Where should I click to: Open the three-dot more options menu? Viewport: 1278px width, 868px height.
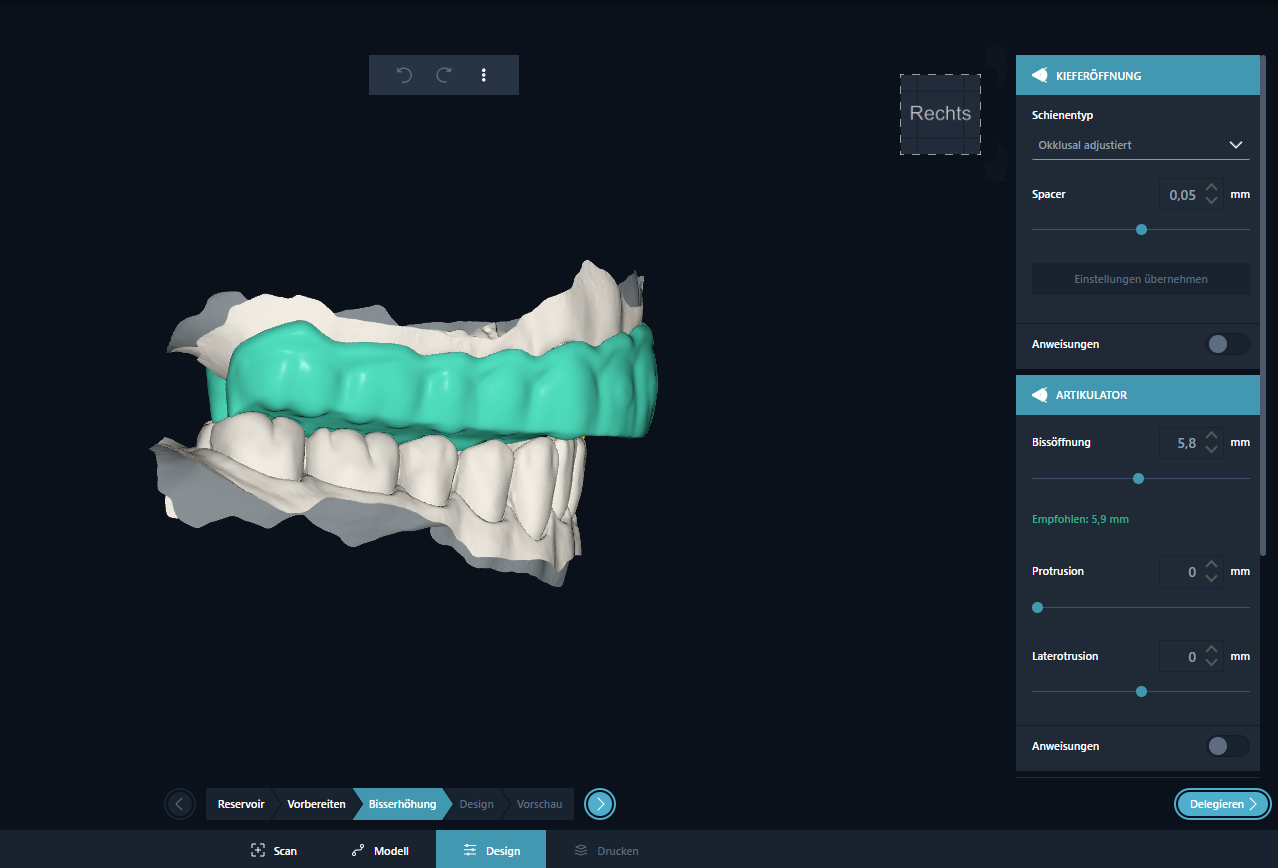[484, 75]
